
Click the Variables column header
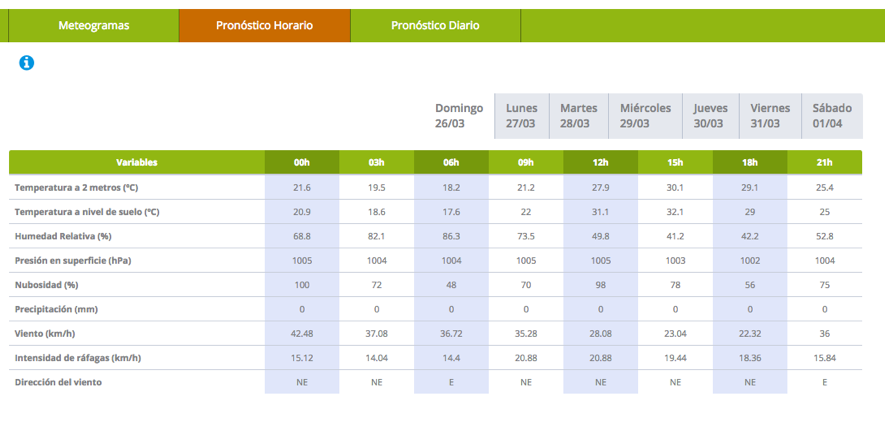(137, 162)
